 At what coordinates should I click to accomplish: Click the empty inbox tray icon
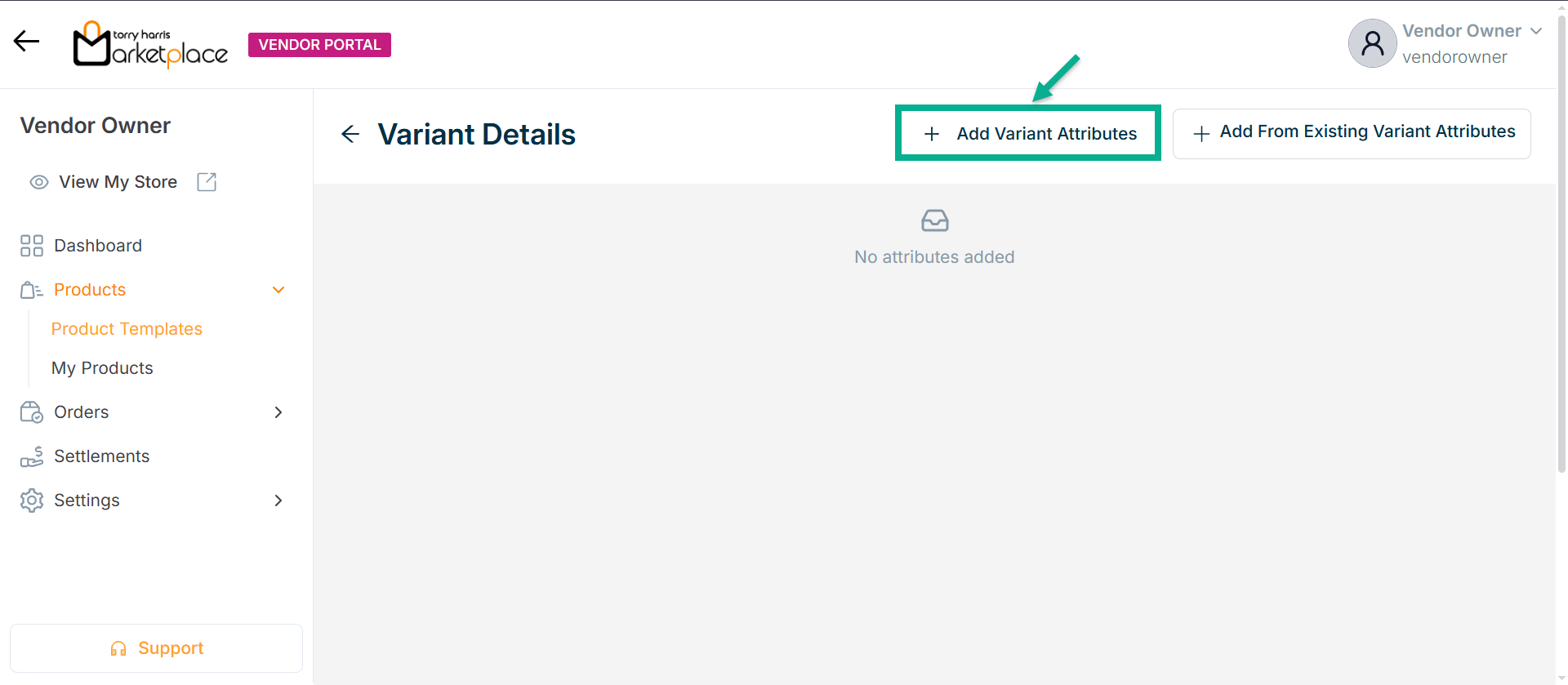click(x=934, y=220)
